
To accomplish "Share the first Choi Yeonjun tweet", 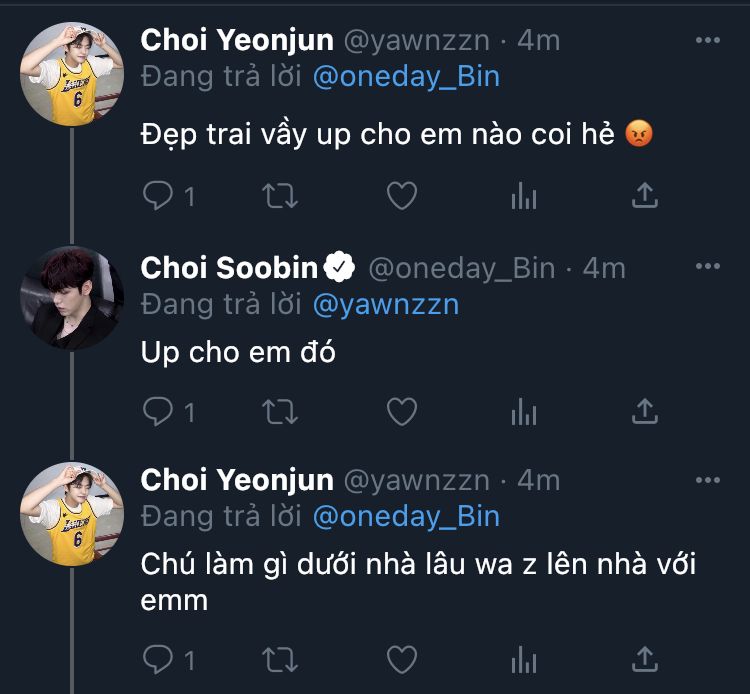I will pos(645,196).
